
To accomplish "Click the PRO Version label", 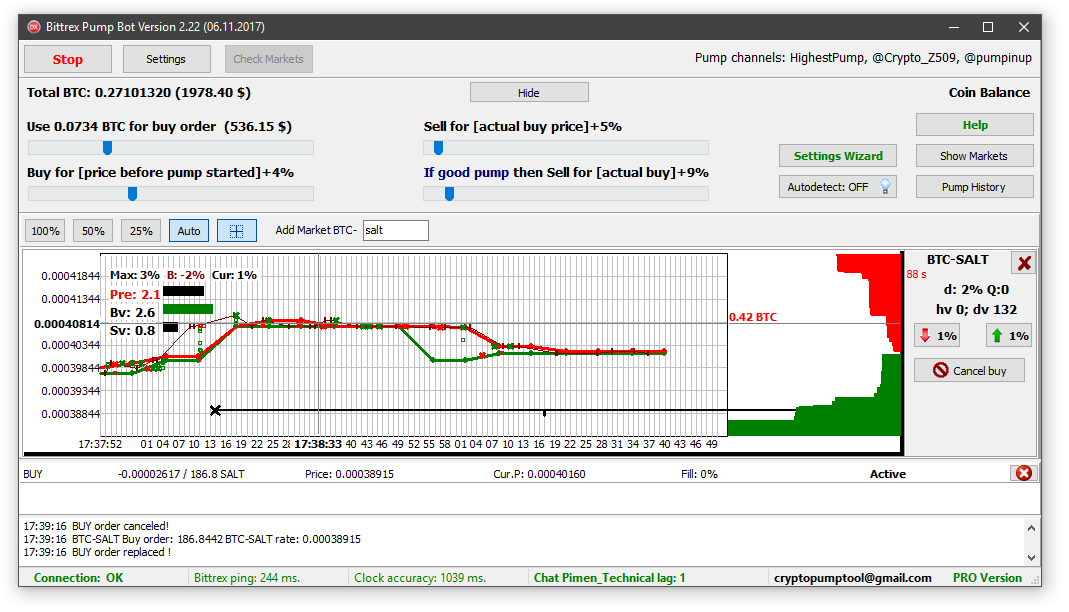I will [987, 578].
